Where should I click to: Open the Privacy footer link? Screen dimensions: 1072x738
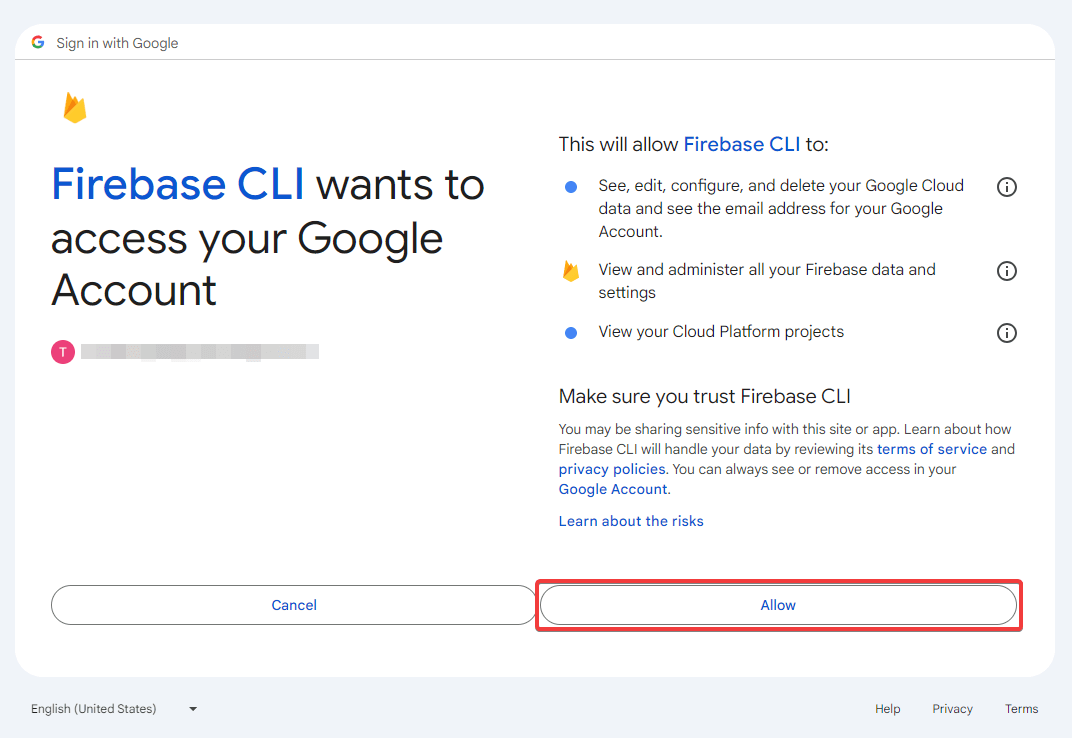pos(952,709)
